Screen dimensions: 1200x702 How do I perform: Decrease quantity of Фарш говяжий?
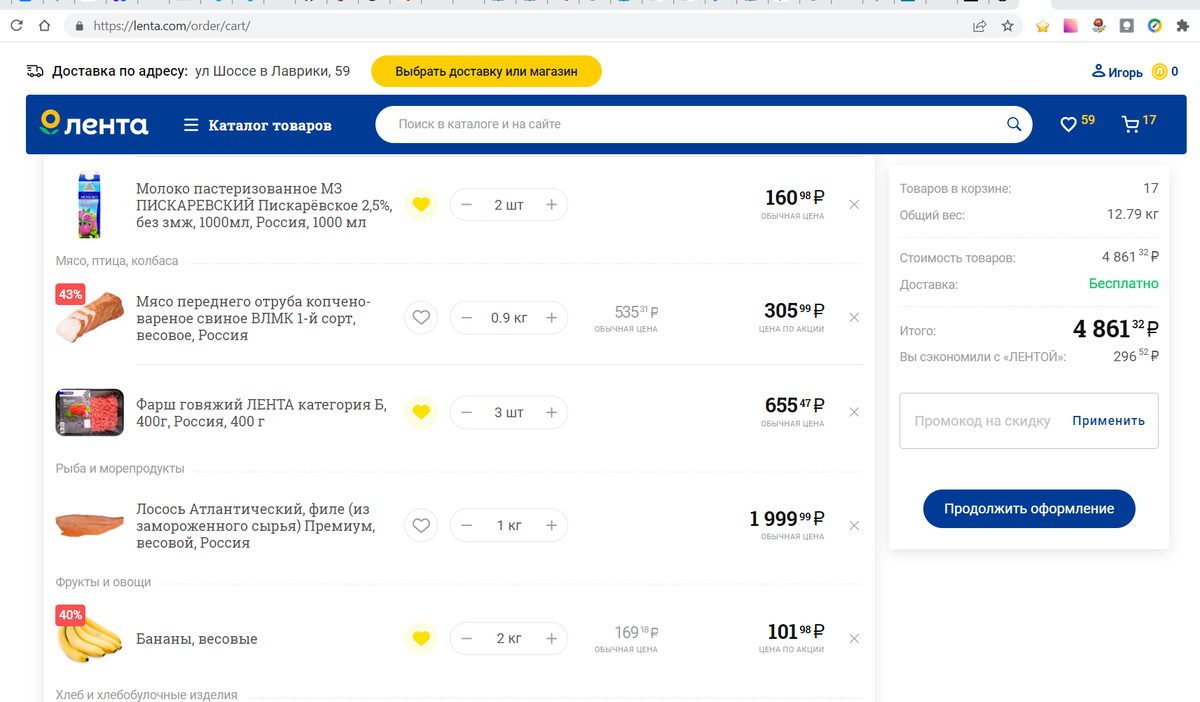coord(467,412)
